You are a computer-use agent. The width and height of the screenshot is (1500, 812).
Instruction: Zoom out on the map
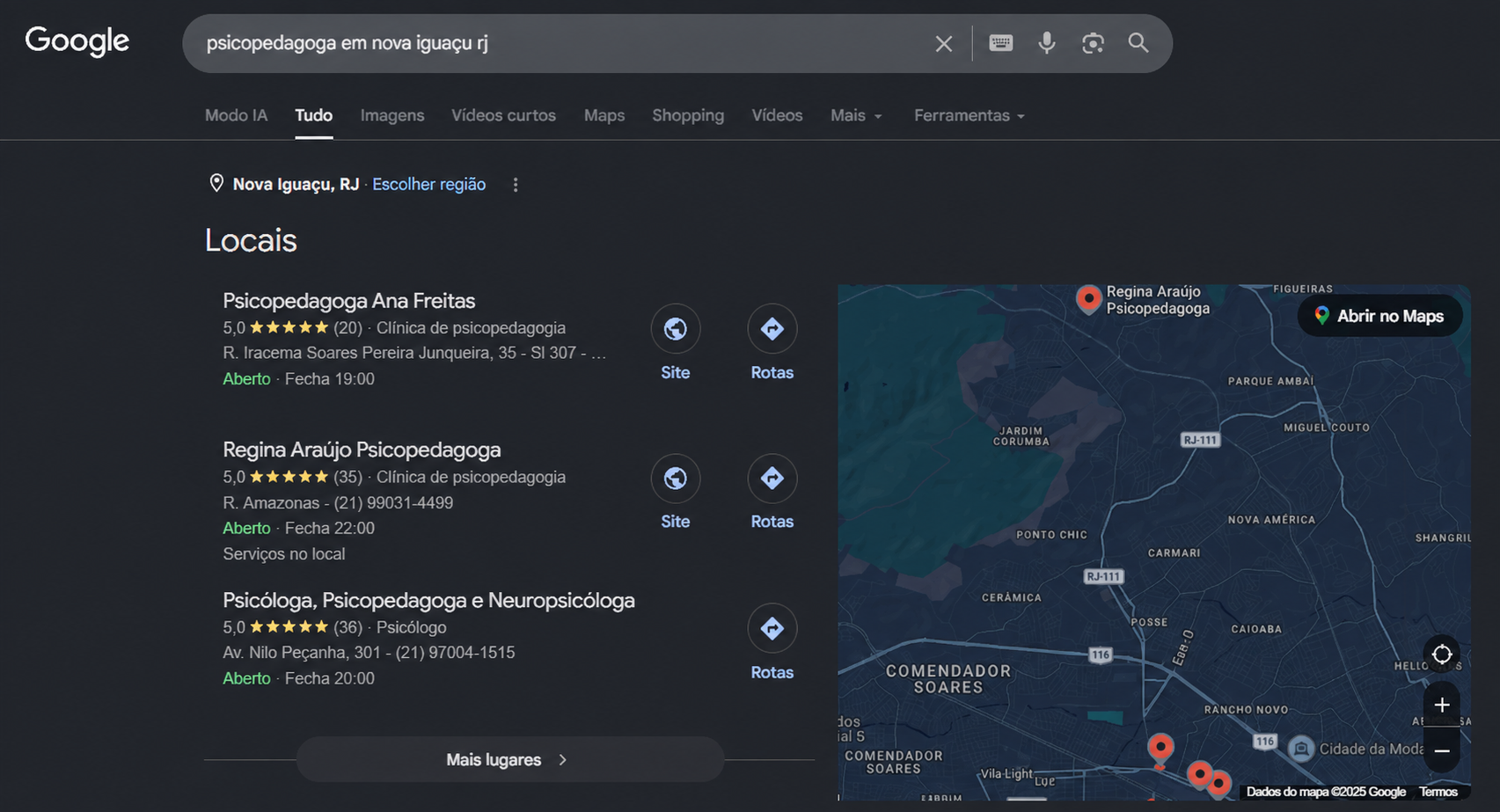pos(1442,750)
